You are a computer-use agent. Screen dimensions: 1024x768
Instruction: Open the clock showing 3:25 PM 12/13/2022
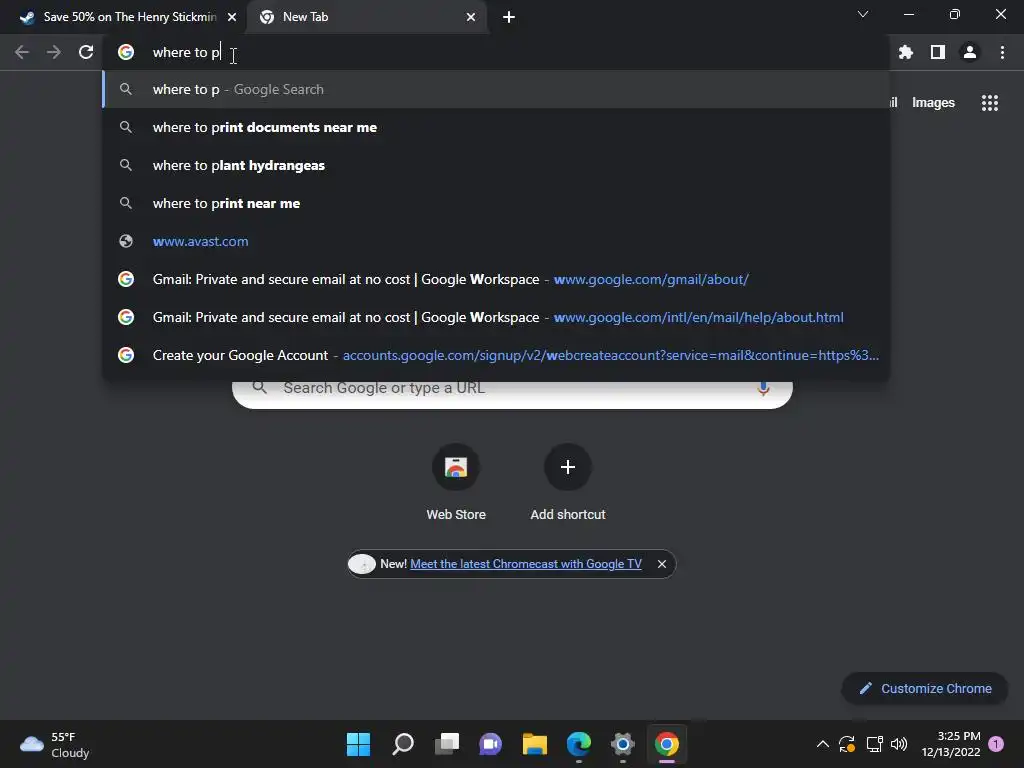(951, 744)
